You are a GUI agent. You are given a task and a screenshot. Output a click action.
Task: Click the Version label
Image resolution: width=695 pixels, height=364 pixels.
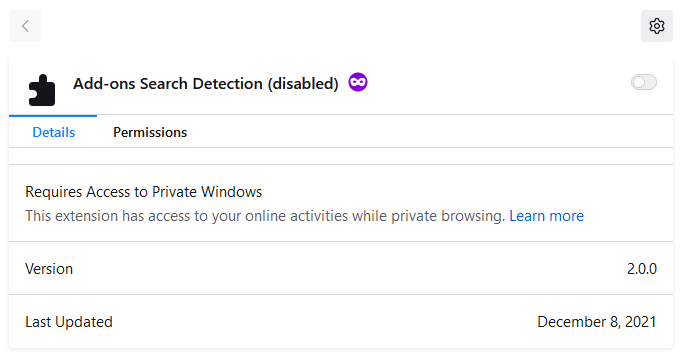(49, 269)
